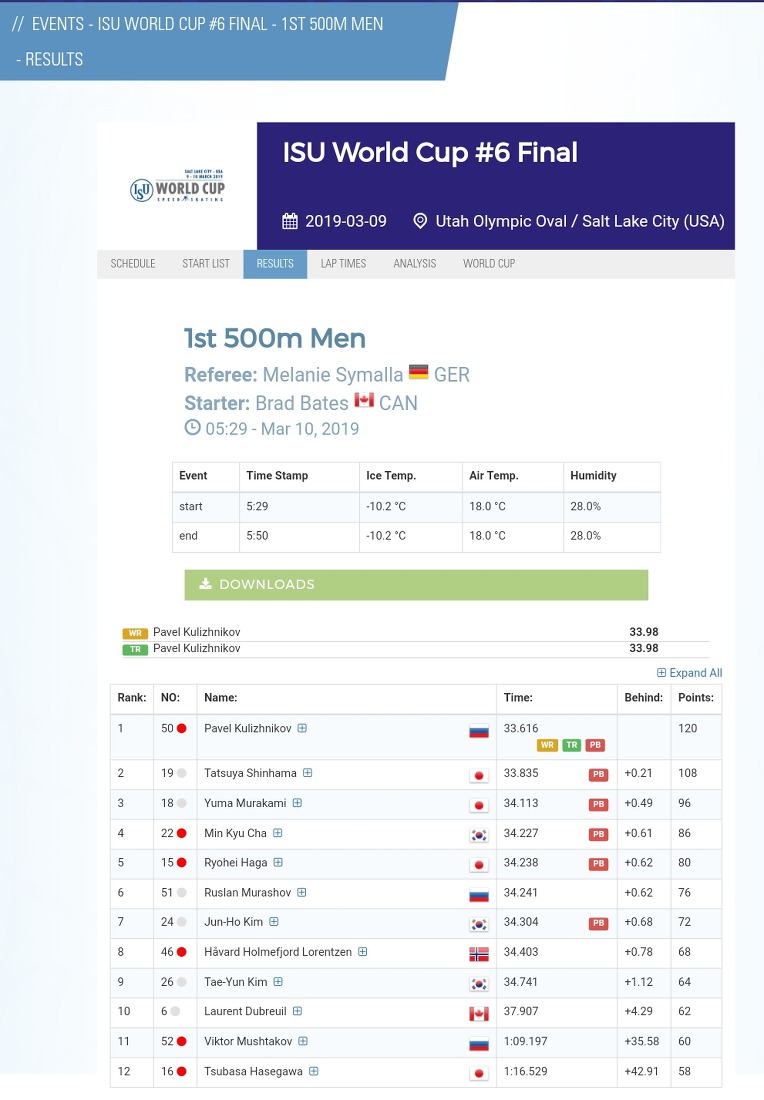The image size is (764, 1100).
Task: Expand Ruslan Murashov's result row
Action: (301, 892)
